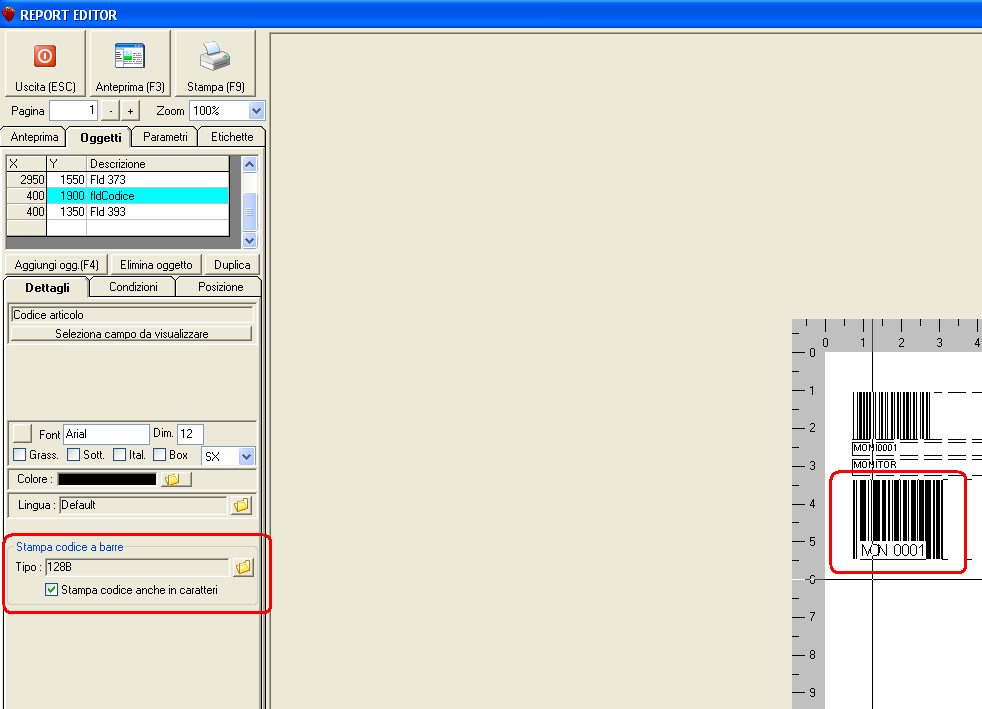Enable the Sott. underline checkbox

[x=73, y=455]
